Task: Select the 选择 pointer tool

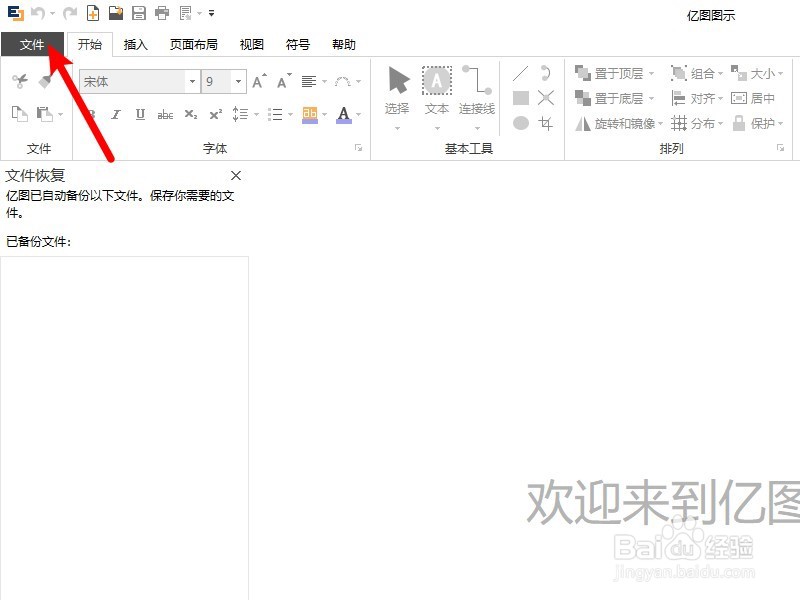Action: coord(397,92)
